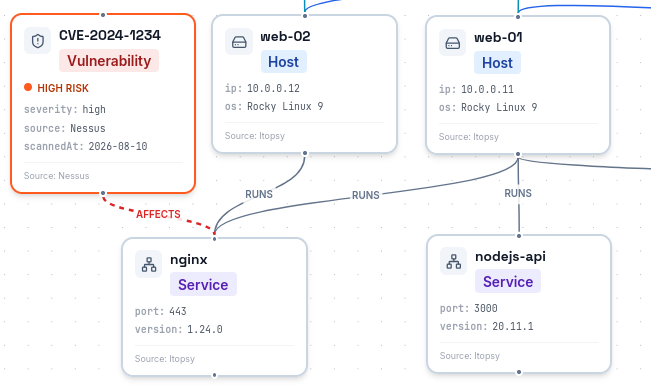Click the orange HIGH RISK indicator dot
Viewport: 651px width, 388px height.
pyautogui.click(x=28, y=87)
